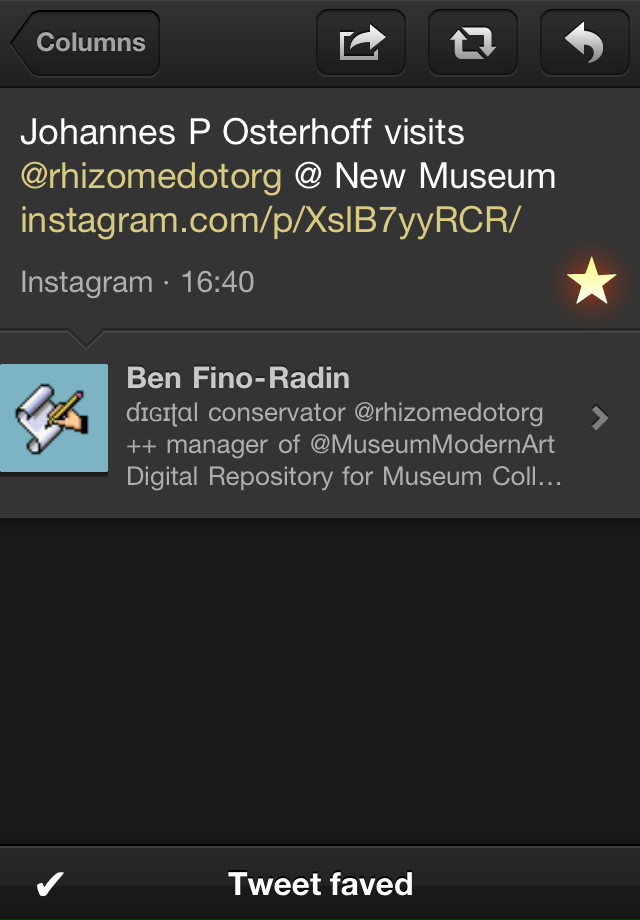Reply with the curved arrow icon
640x920 pixels.
(x=584, y=43)
